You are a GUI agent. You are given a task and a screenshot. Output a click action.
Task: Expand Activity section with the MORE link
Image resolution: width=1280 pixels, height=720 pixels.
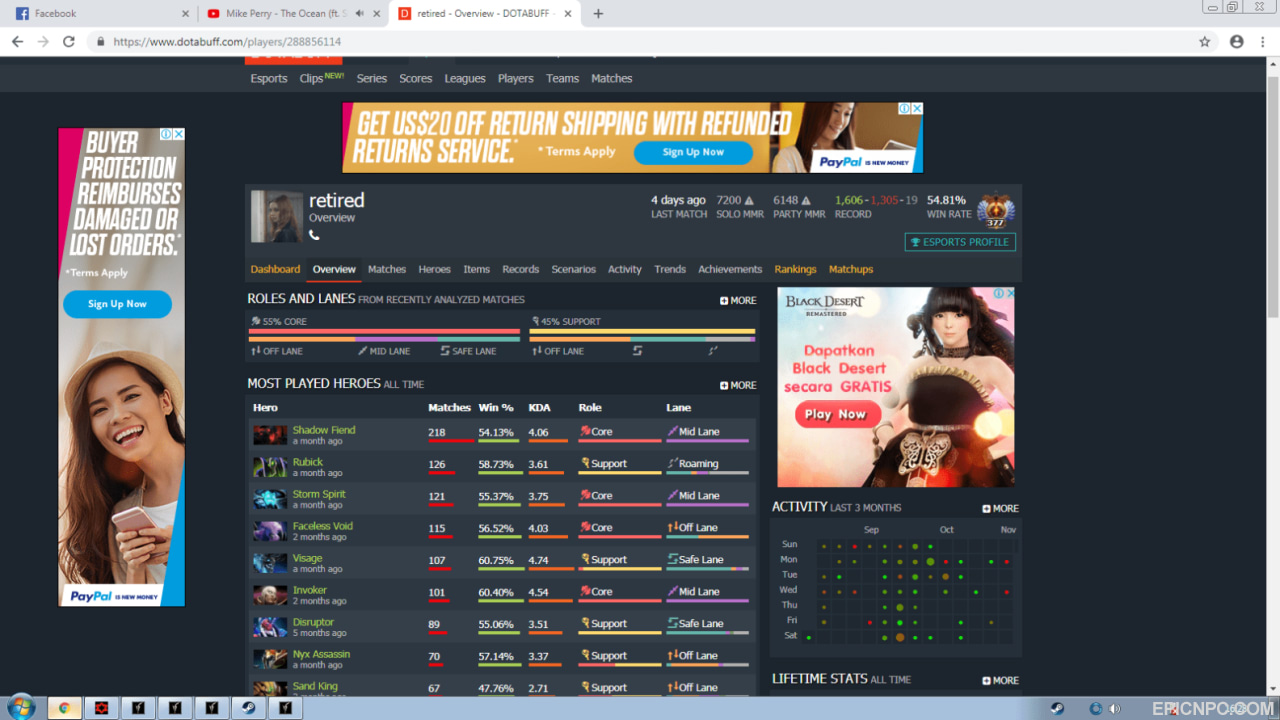pos(1000,508)
